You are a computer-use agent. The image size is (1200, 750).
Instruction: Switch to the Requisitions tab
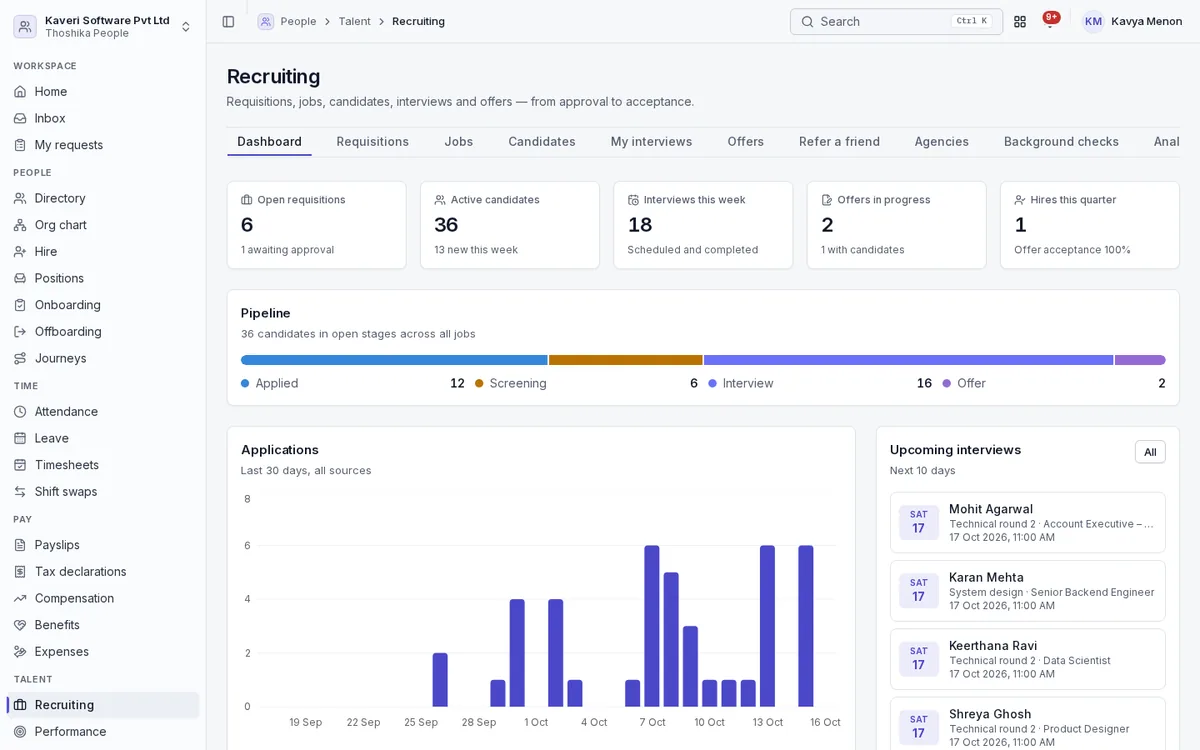point(373,142)
